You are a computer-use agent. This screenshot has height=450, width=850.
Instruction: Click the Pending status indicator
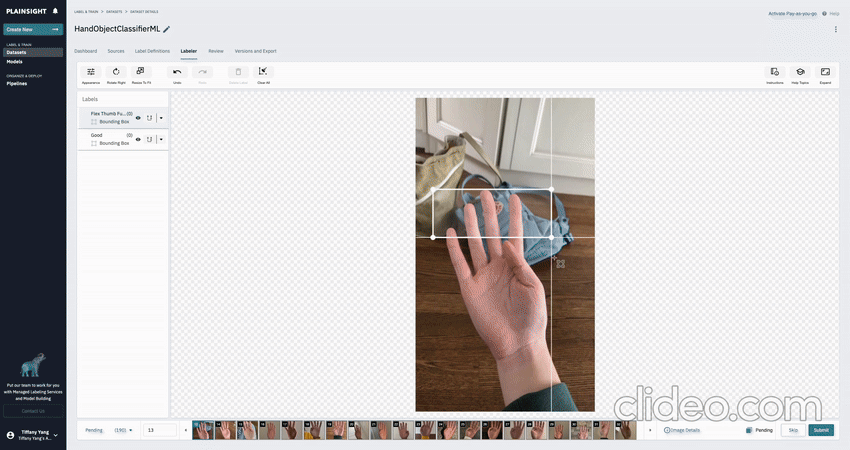point(759,430)
